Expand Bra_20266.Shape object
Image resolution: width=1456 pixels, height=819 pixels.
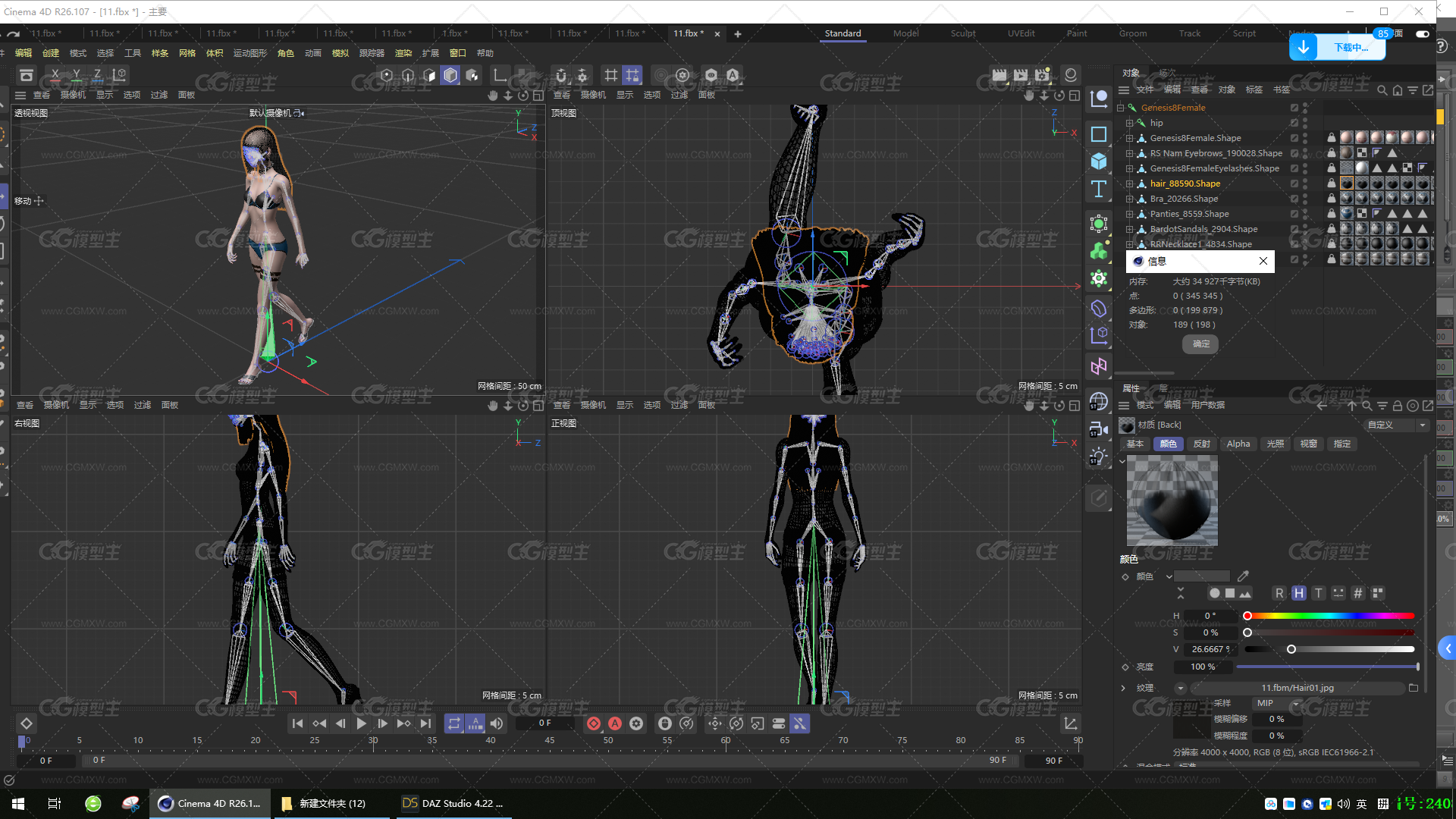1129,199
